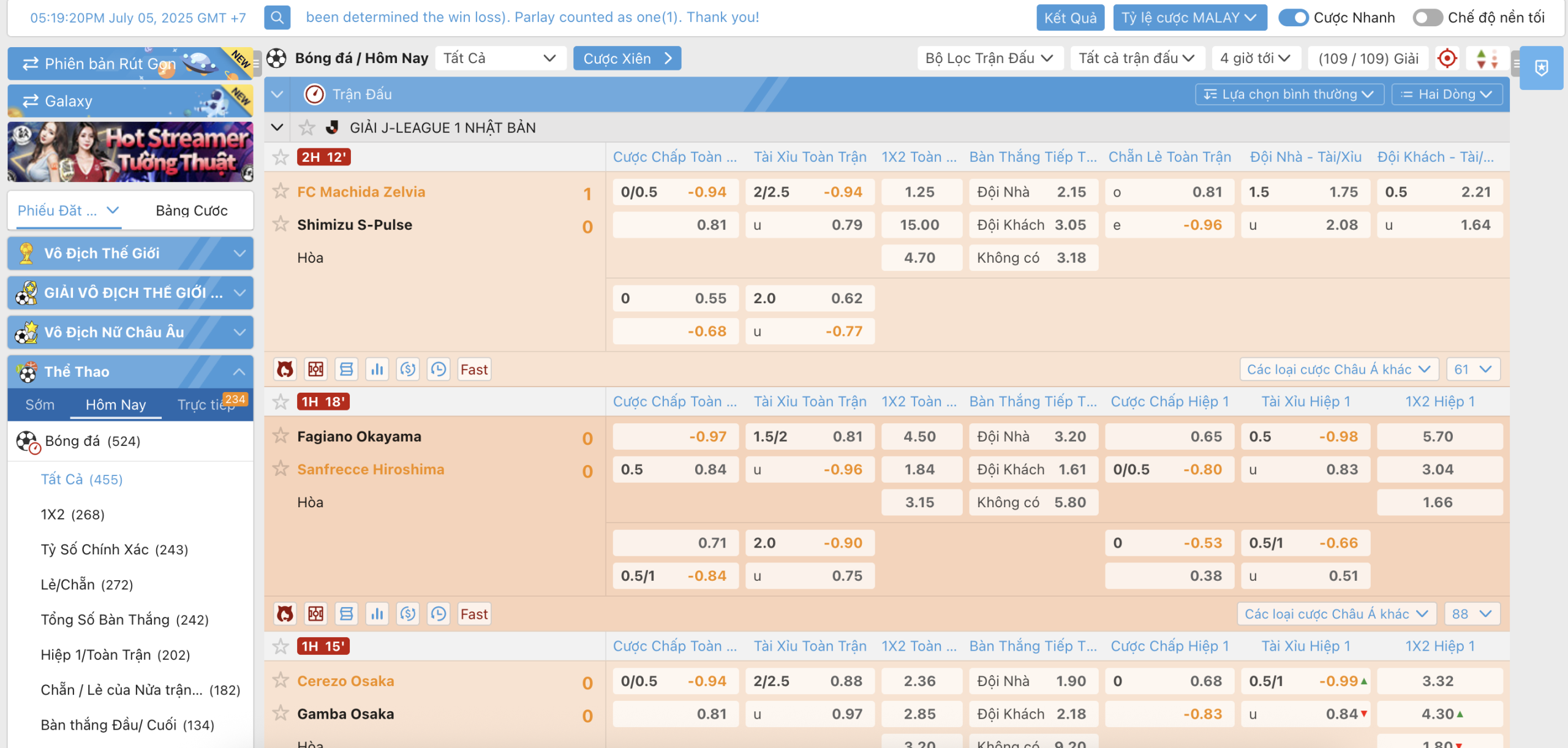
Task: Expand the 61 more markets dropdown
Action: coord(1472,369)
